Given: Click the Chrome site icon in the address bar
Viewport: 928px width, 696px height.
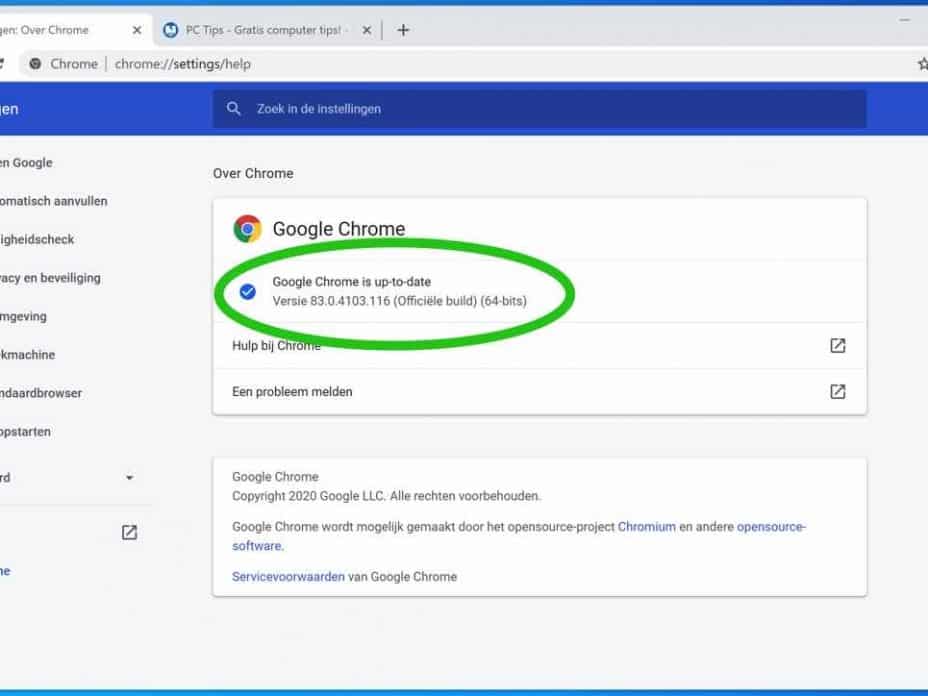Looking at the screenshot, I should tap(36, 64).
